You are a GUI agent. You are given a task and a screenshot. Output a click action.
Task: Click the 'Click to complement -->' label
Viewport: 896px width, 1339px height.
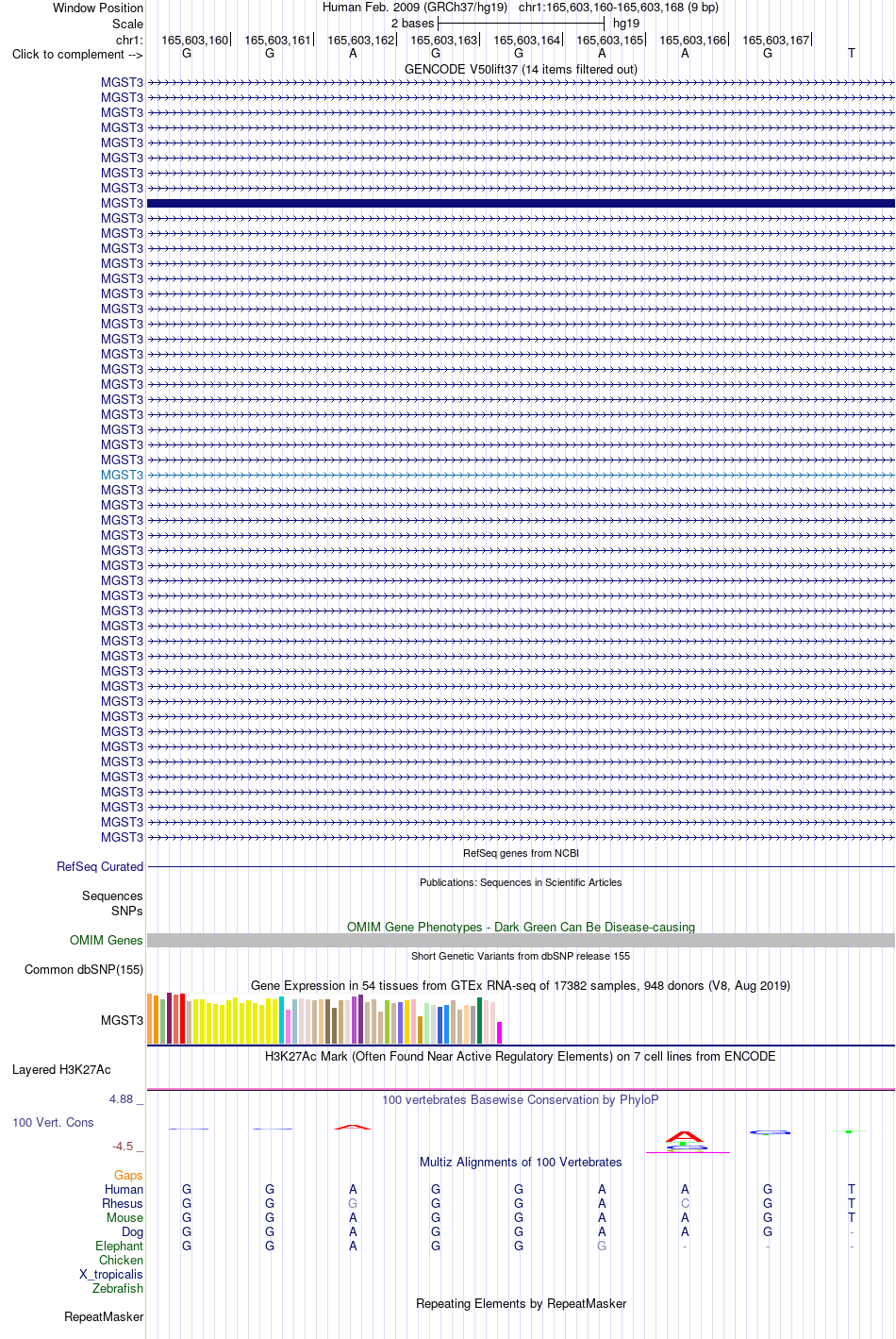point(77,54)
